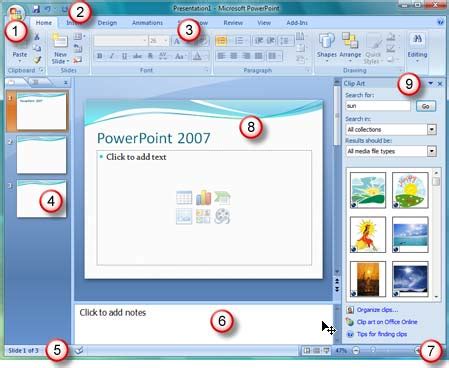Click the Editing binoculars icon

coord(417,40)
